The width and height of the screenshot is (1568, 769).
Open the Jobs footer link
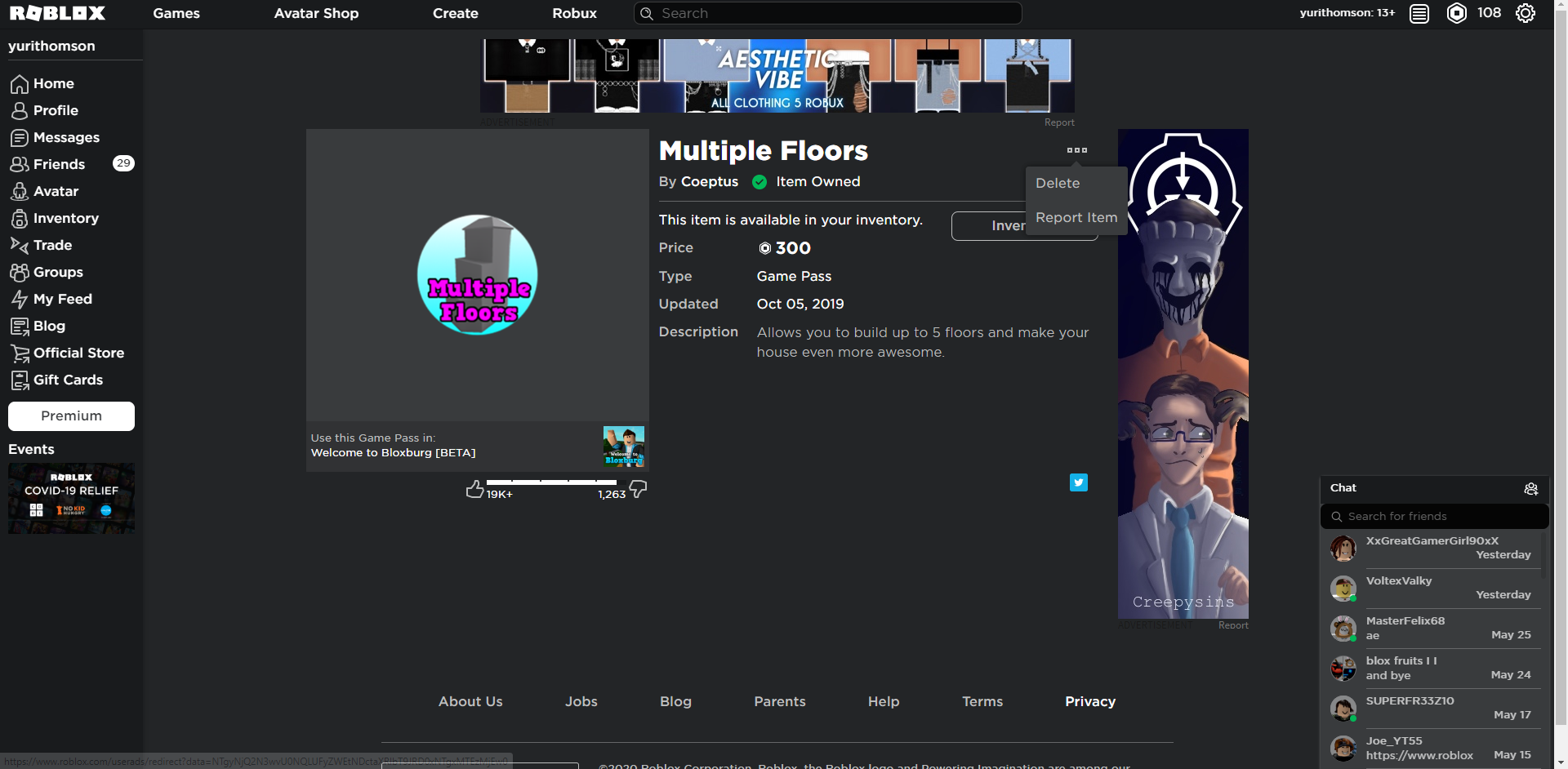click(x=581, y=702)
